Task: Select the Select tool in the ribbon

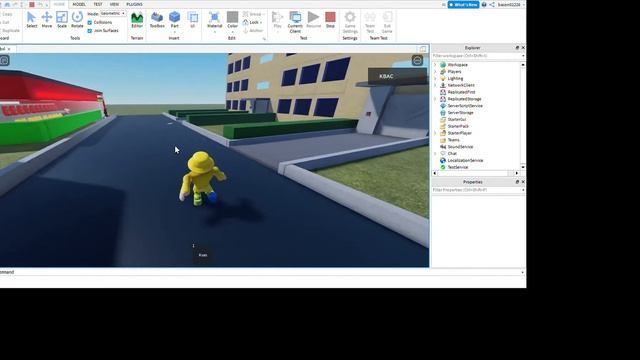Action: [x=31, y=20]
